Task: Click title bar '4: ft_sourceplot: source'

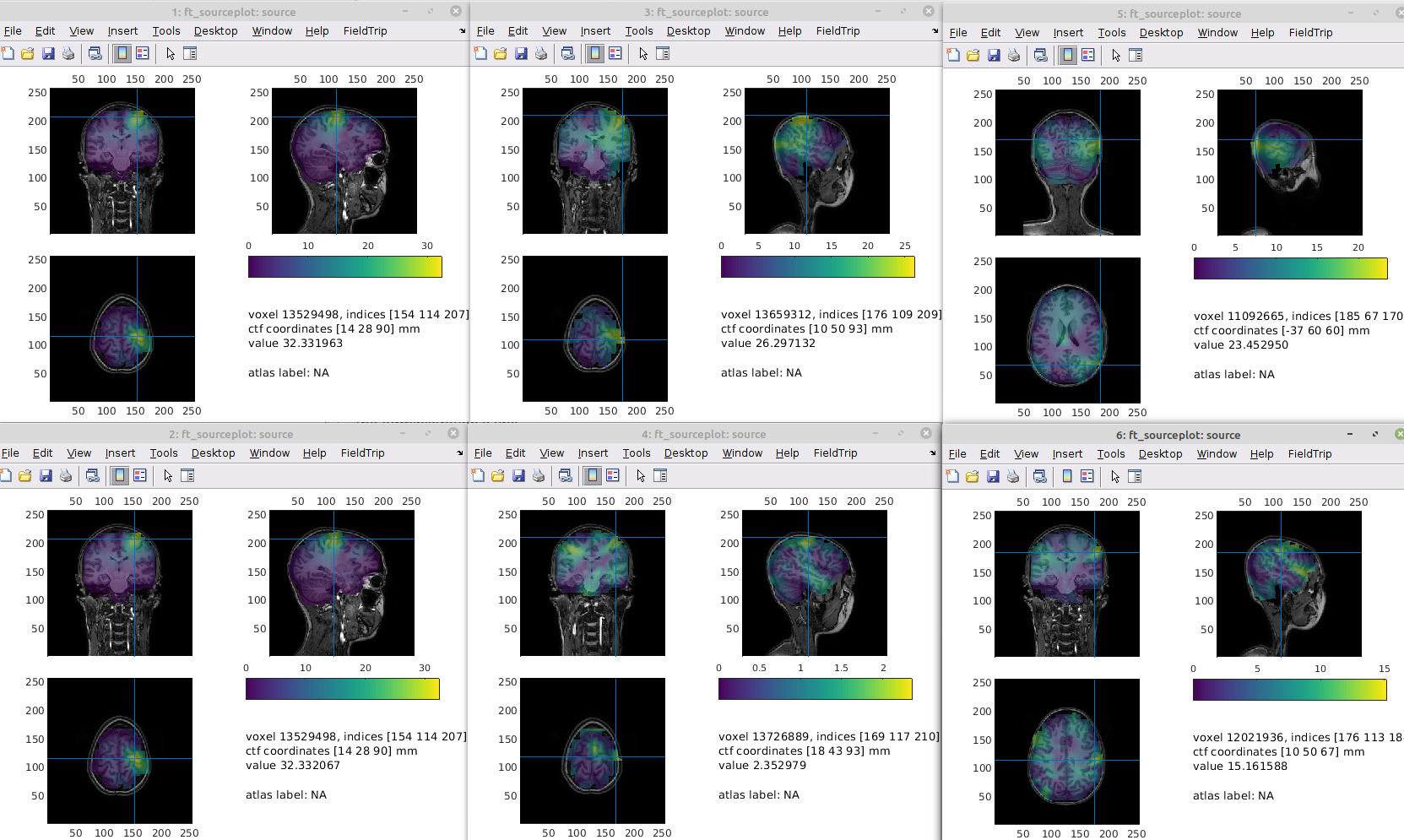Action: point(704,434)
